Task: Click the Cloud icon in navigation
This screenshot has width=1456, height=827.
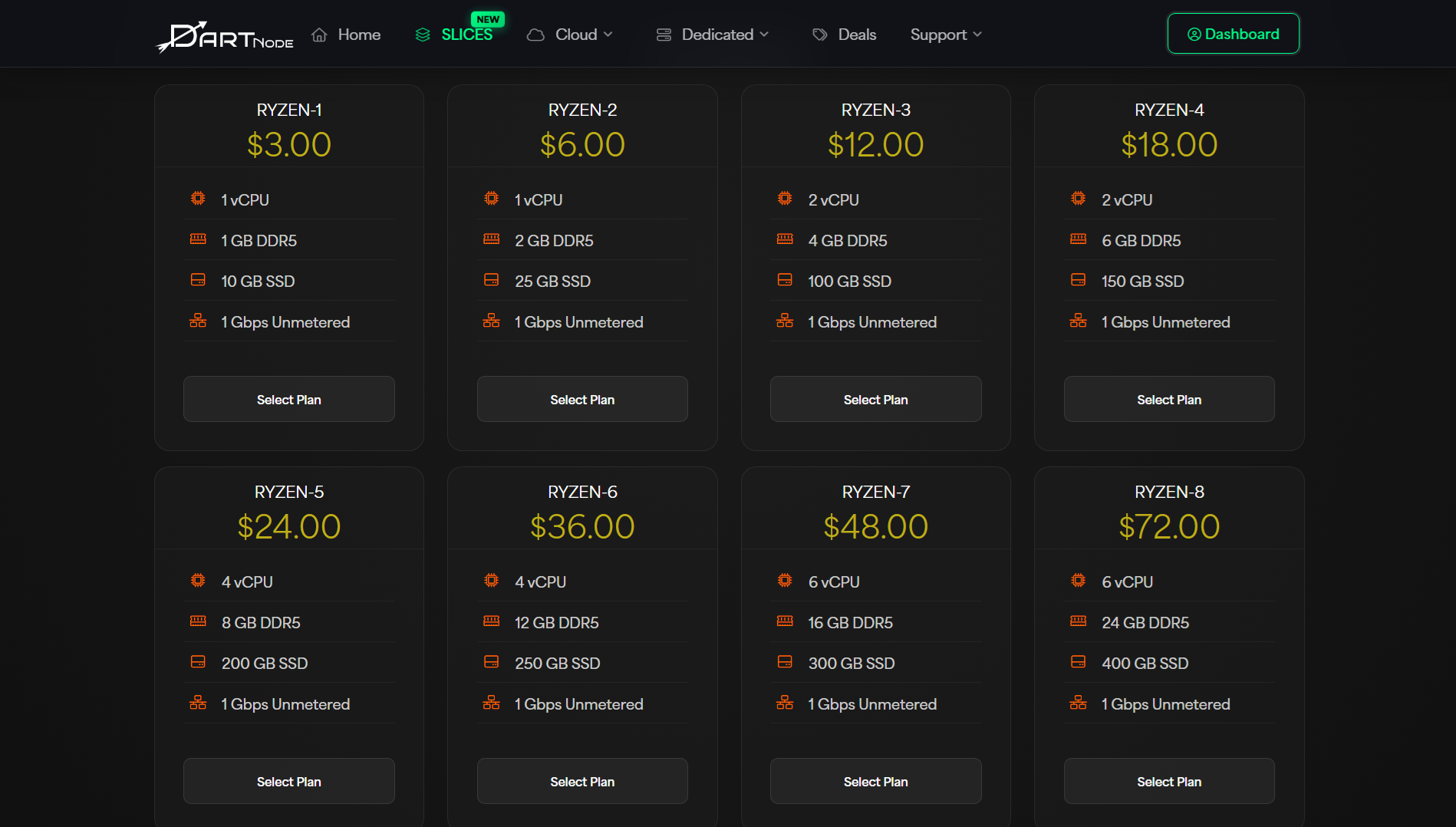Action: (x=535, y=35)
